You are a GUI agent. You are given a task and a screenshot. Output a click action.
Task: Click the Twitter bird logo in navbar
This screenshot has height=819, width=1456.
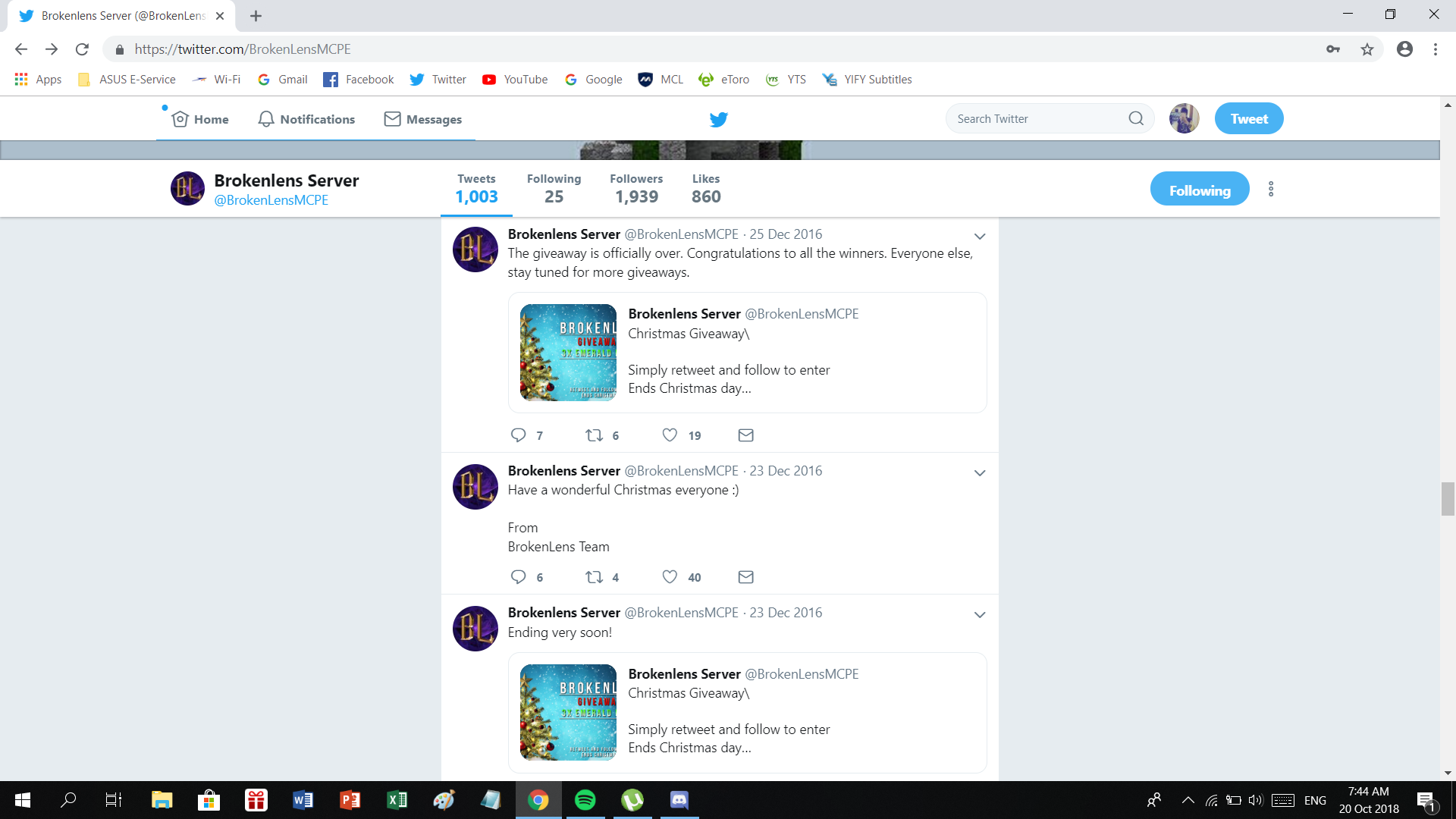[x=718, y=119]
